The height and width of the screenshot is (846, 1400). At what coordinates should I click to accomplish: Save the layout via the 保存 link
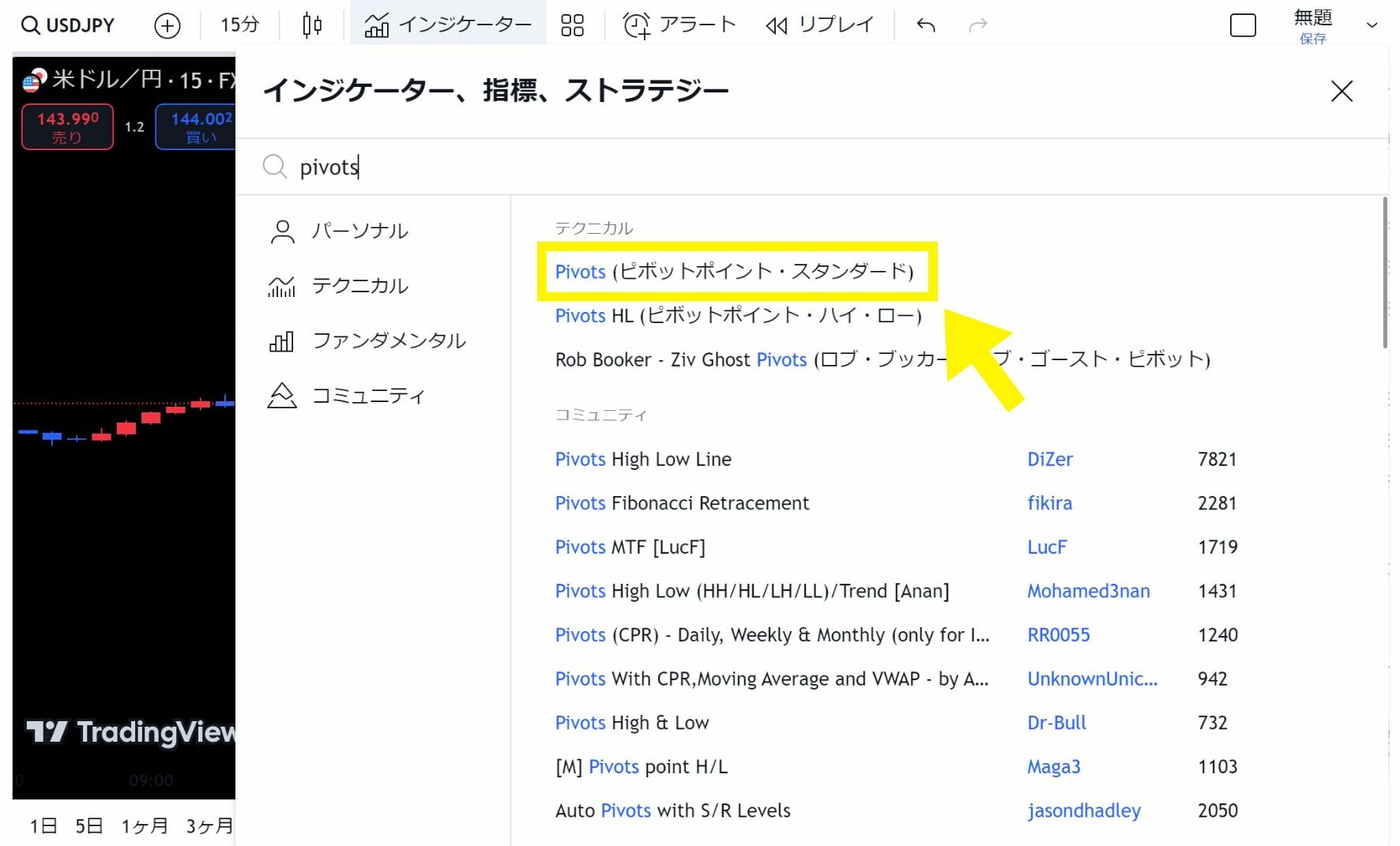coord(1312,38)
